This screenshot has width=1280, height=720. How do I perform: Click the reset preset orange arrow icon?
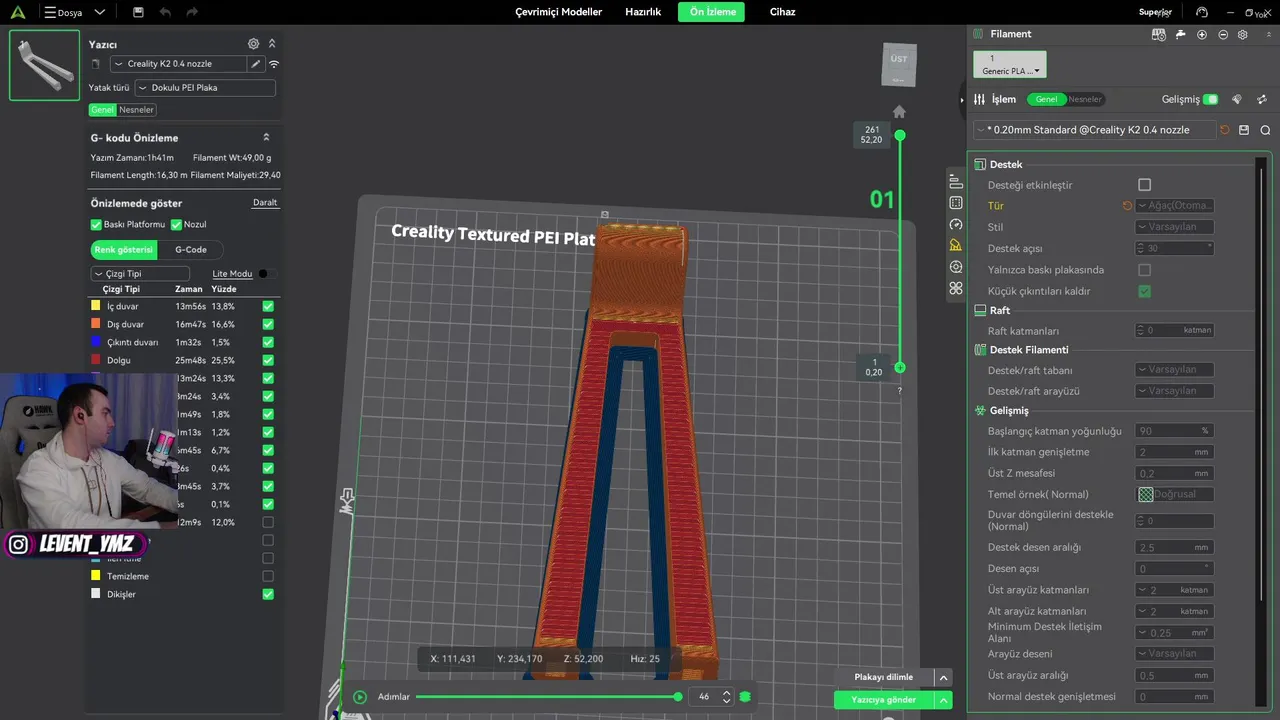point(1225,130)
